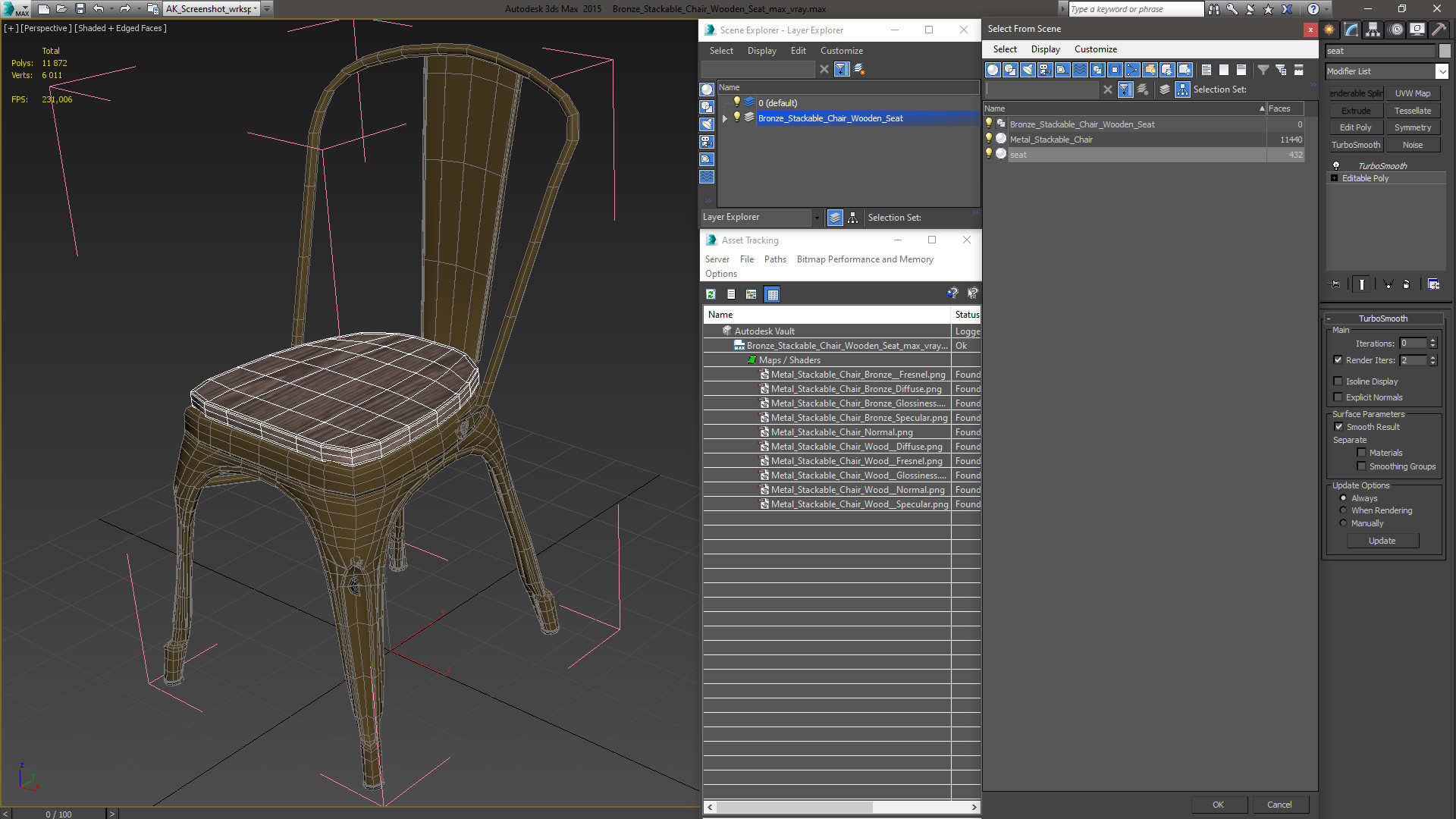Switch Asset Tracking to tree view

coord(752,294)
